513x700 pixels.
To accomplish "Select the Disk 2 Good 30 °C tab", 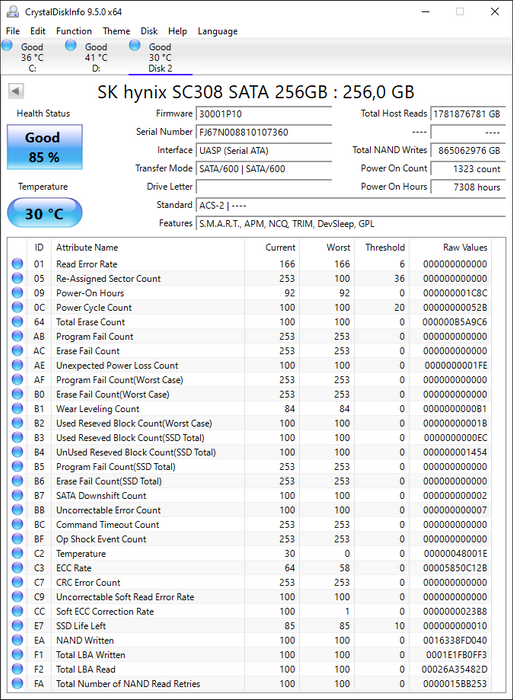I will [x=160, y=57].
